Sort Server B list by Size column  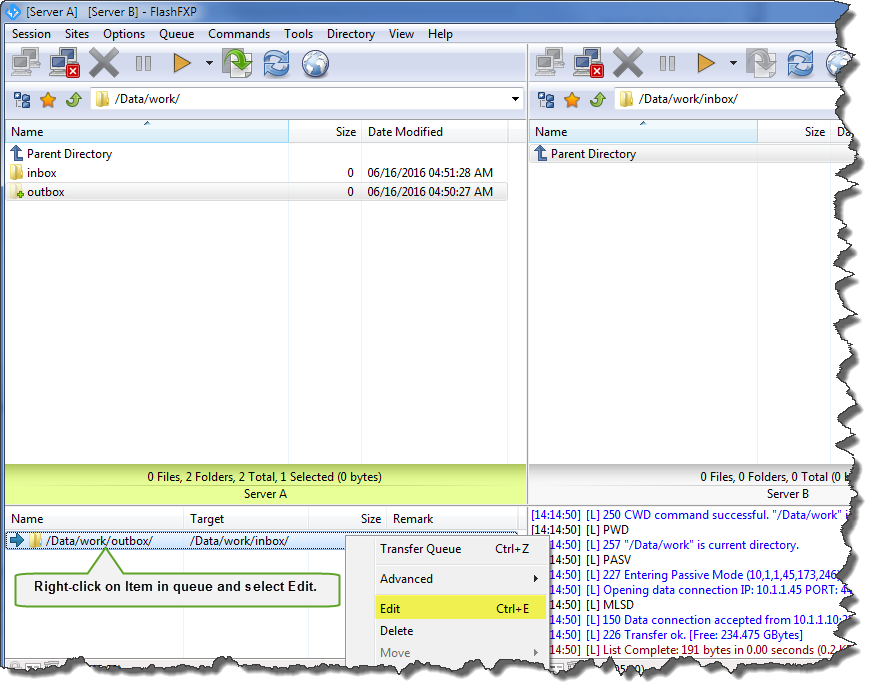pyautogui.click(x=794, y=132)
